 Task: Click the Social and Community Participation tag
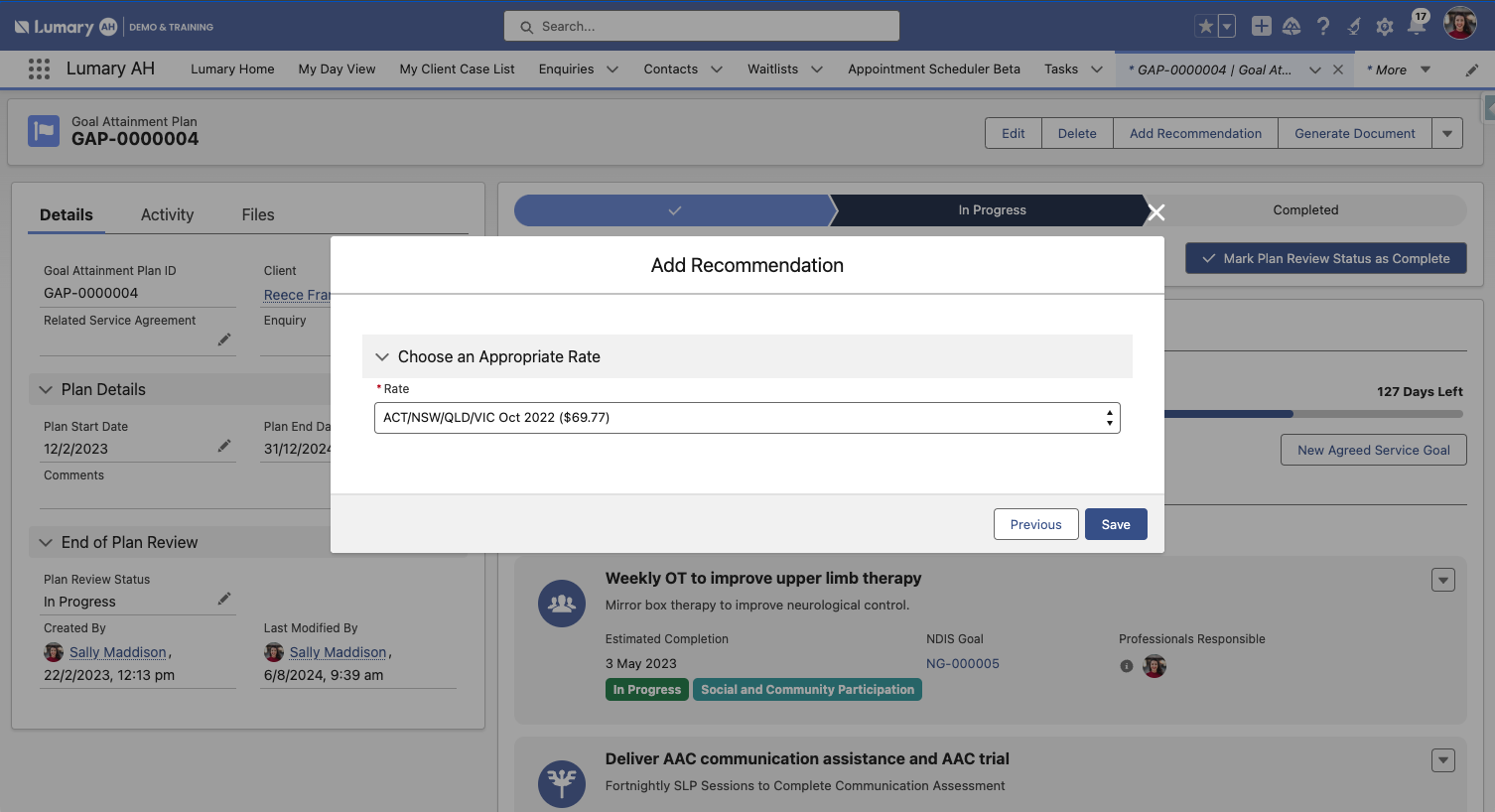[x=807, y=689]
